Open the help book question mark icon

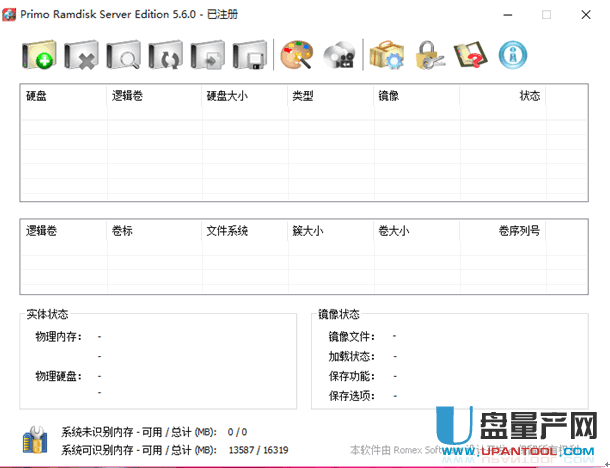pos(470,55)
